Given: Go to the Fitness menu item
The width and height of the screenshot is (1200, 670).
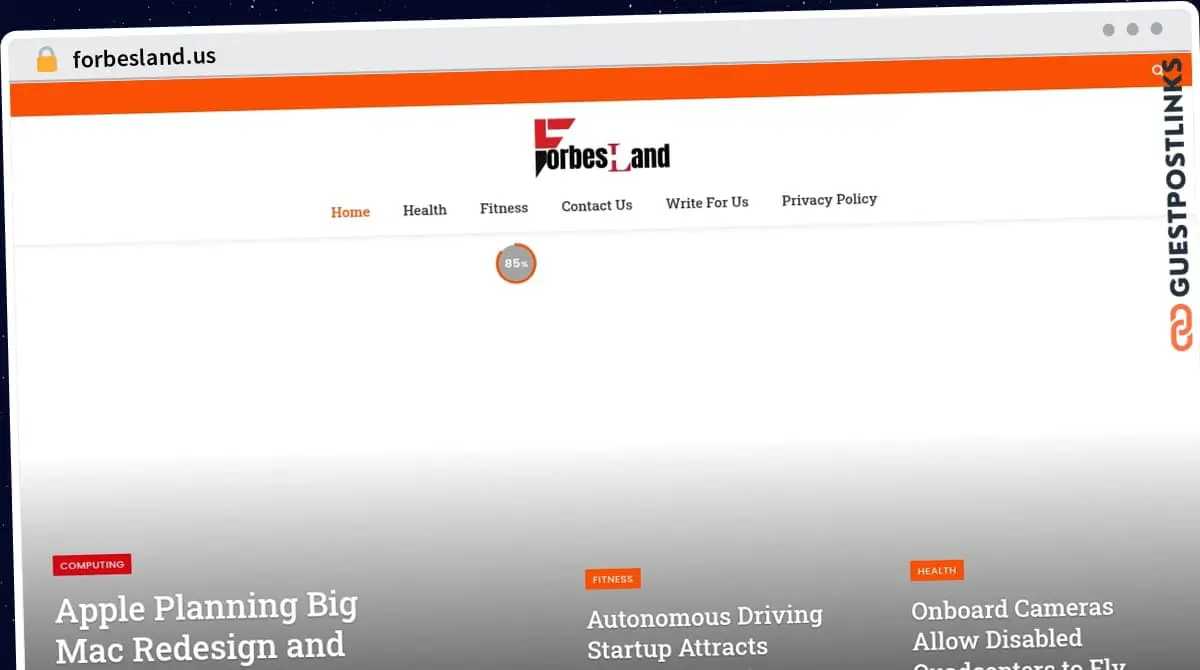Looking at the screenshot, I should click(x=504, y=208).
